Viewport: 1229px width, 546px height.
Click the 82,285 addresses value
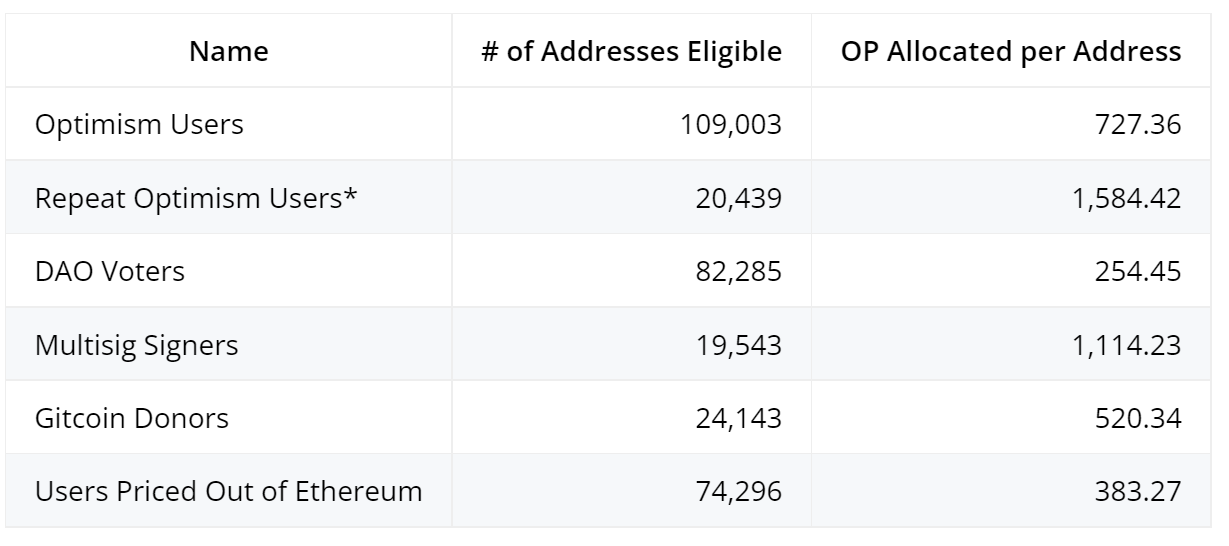pos(740,271)
